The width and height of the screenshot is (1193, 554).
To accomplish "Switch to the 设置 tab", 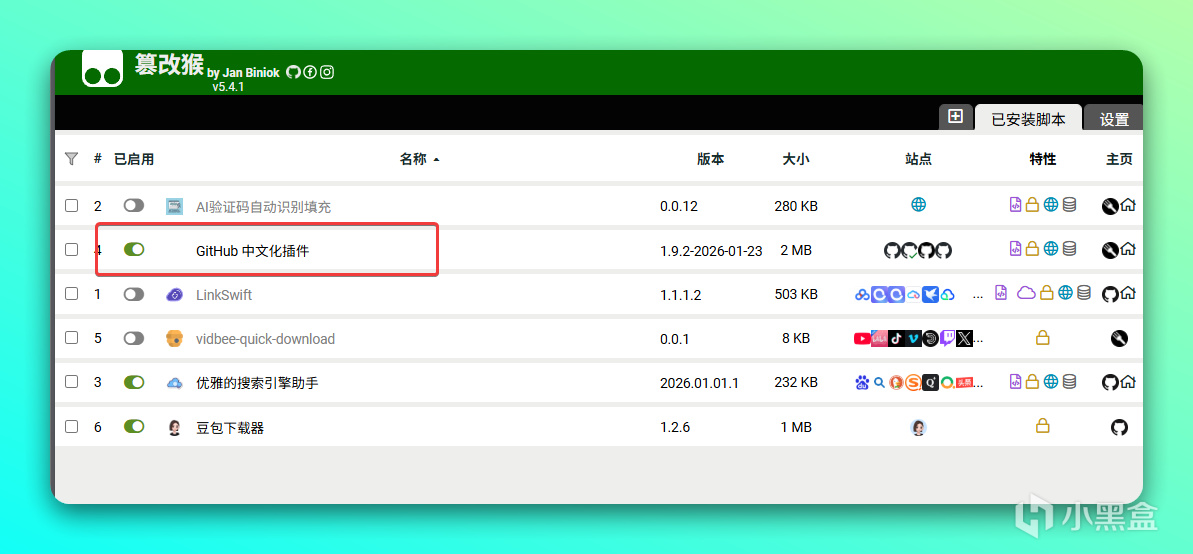I will (x=1114, y=119).
